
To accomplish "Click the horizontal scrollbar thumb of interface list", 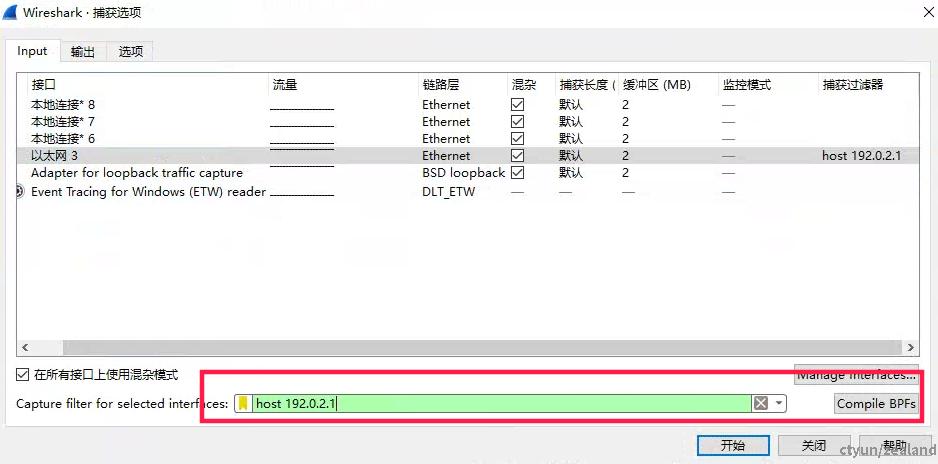I will coord(481,347).
